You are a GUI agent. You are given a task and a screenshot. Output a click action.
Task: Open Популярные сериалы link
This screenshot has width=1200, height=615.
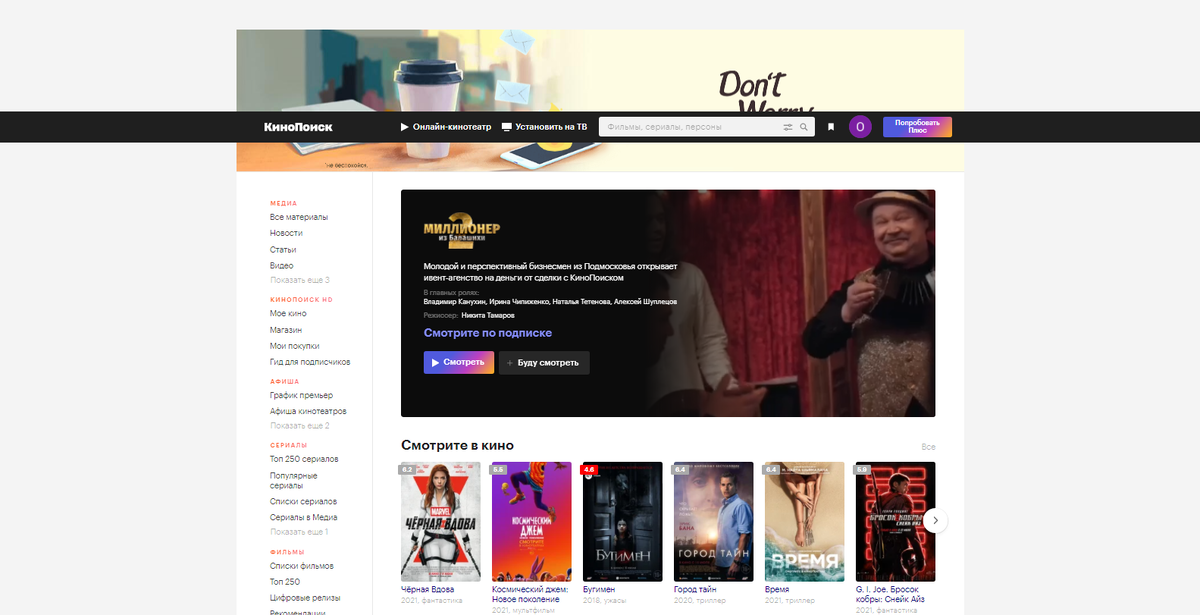click(294, 481)
